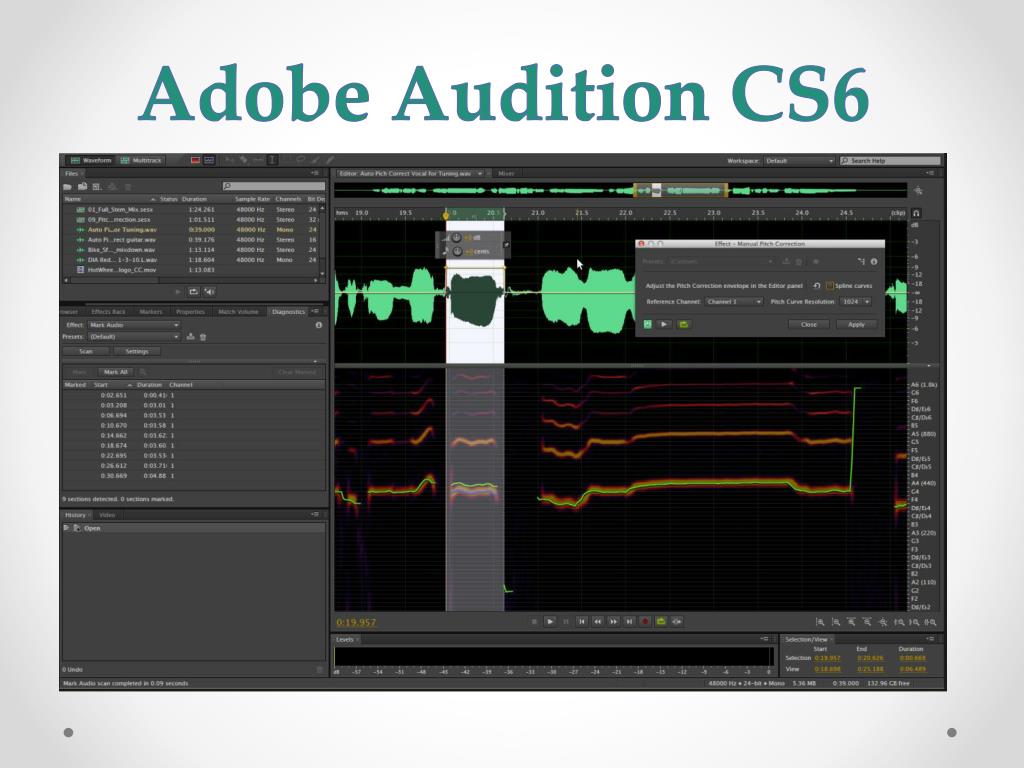Reset the pitch correction envelope
The height and width of the screenshot is (768, 1024).
(816, 286)
